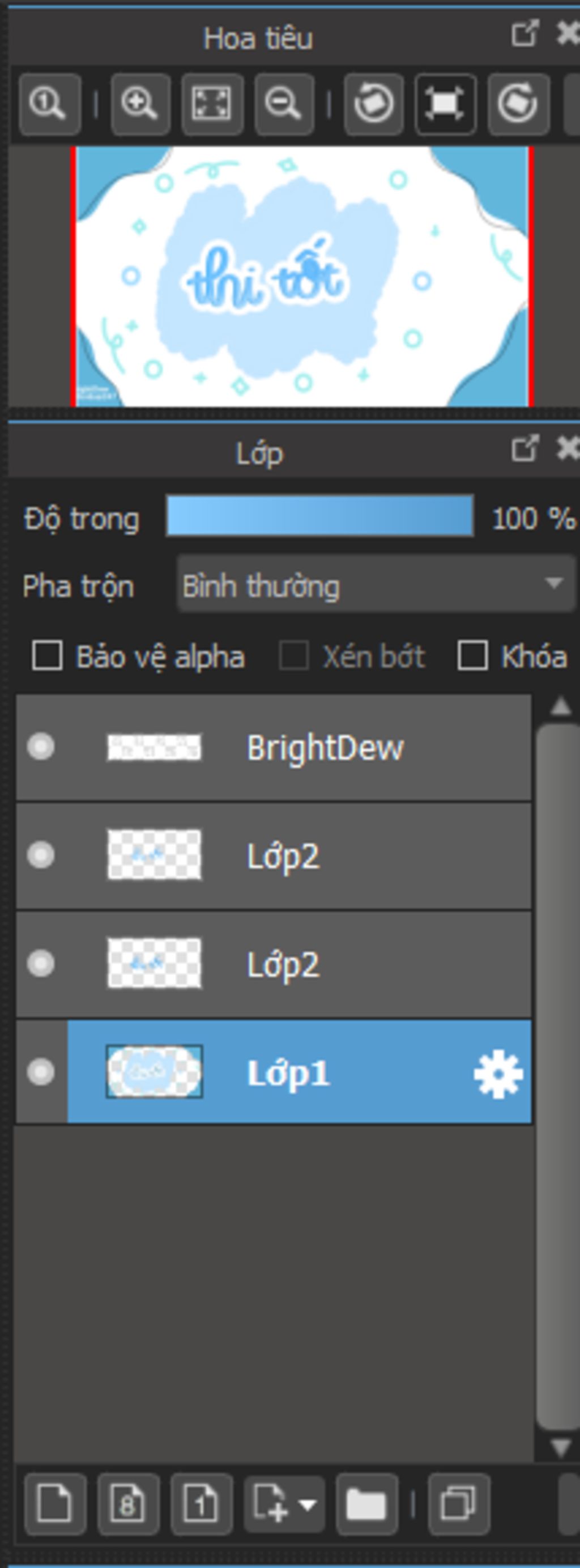Reset canvas rotation in navigator
Image resolution: width=580 pixels, height=1568 pixels.
pos(445,104)
